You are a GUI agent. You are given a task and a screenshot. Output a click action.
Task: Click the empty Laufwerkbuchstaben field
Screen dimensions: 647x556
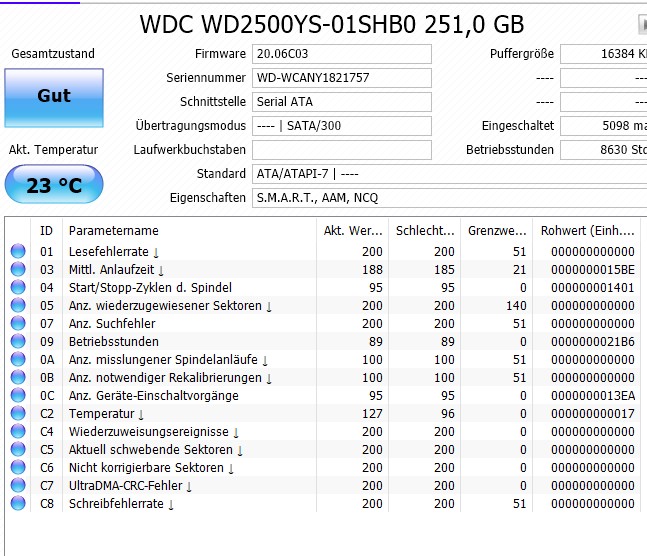pos(342,150)
